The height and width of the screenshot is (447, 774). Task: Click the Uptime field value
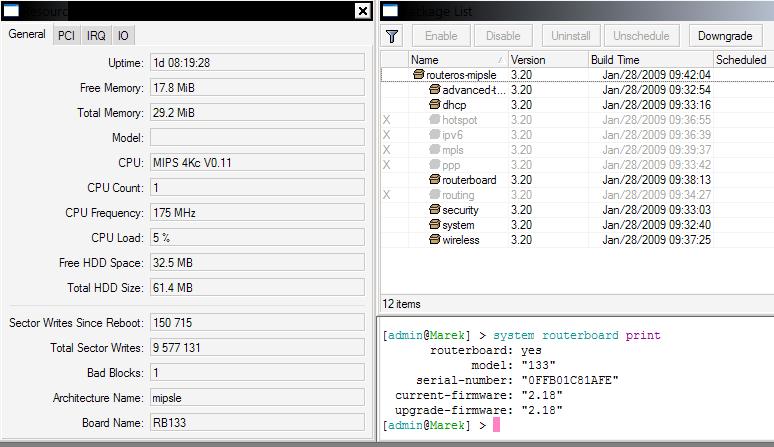click(x=257, y=63)
